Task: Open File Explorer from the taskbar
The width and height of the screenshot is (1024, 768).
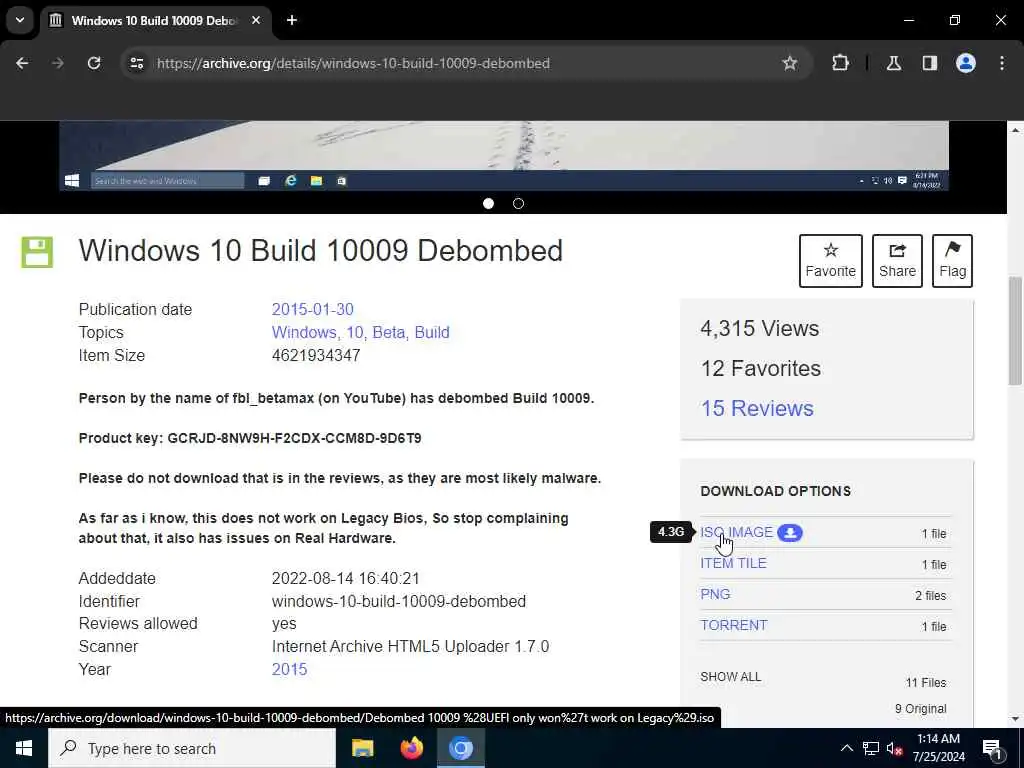Action: 362,748
